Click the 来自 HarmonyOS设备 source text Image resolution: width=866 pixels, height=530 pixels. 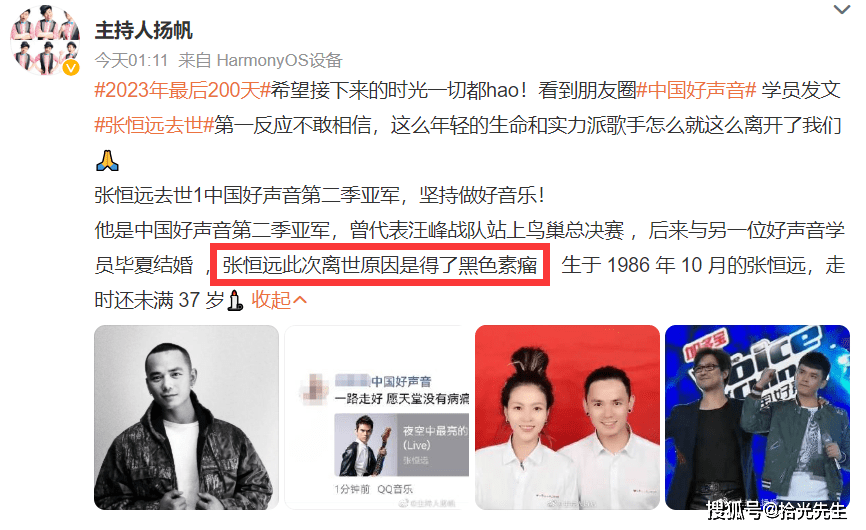point(260,60)
